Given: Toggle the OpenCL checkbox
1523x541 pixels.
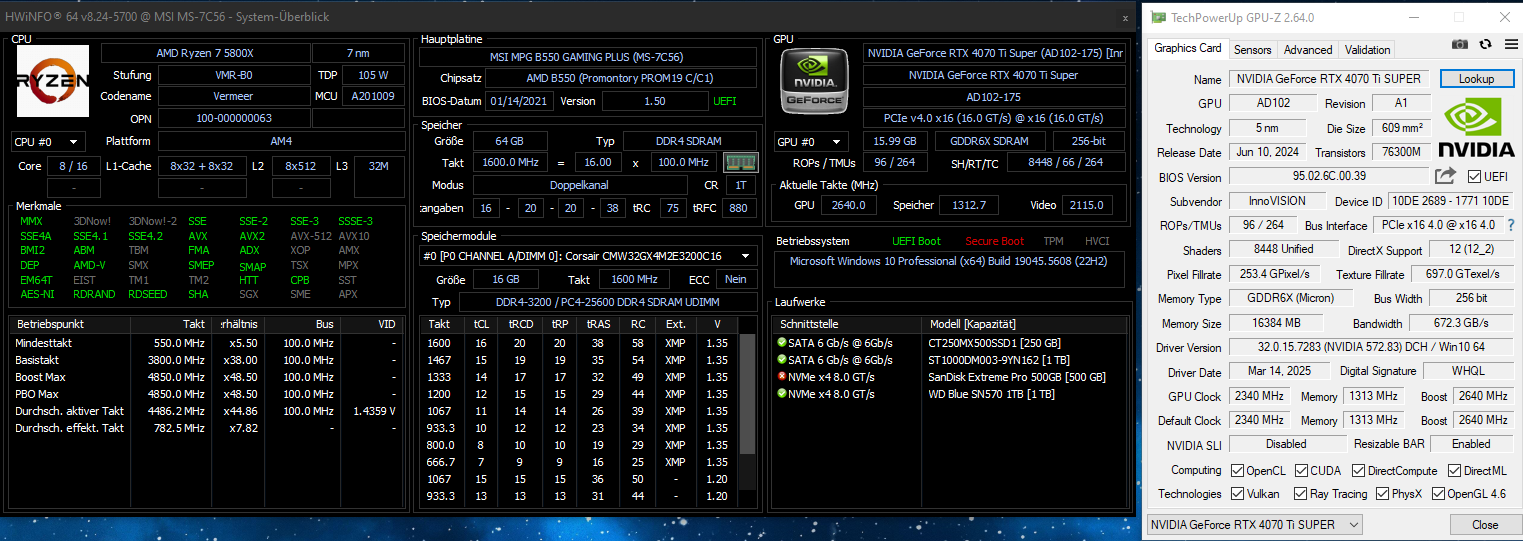Looking at the screenshot, I should 1238,470.
